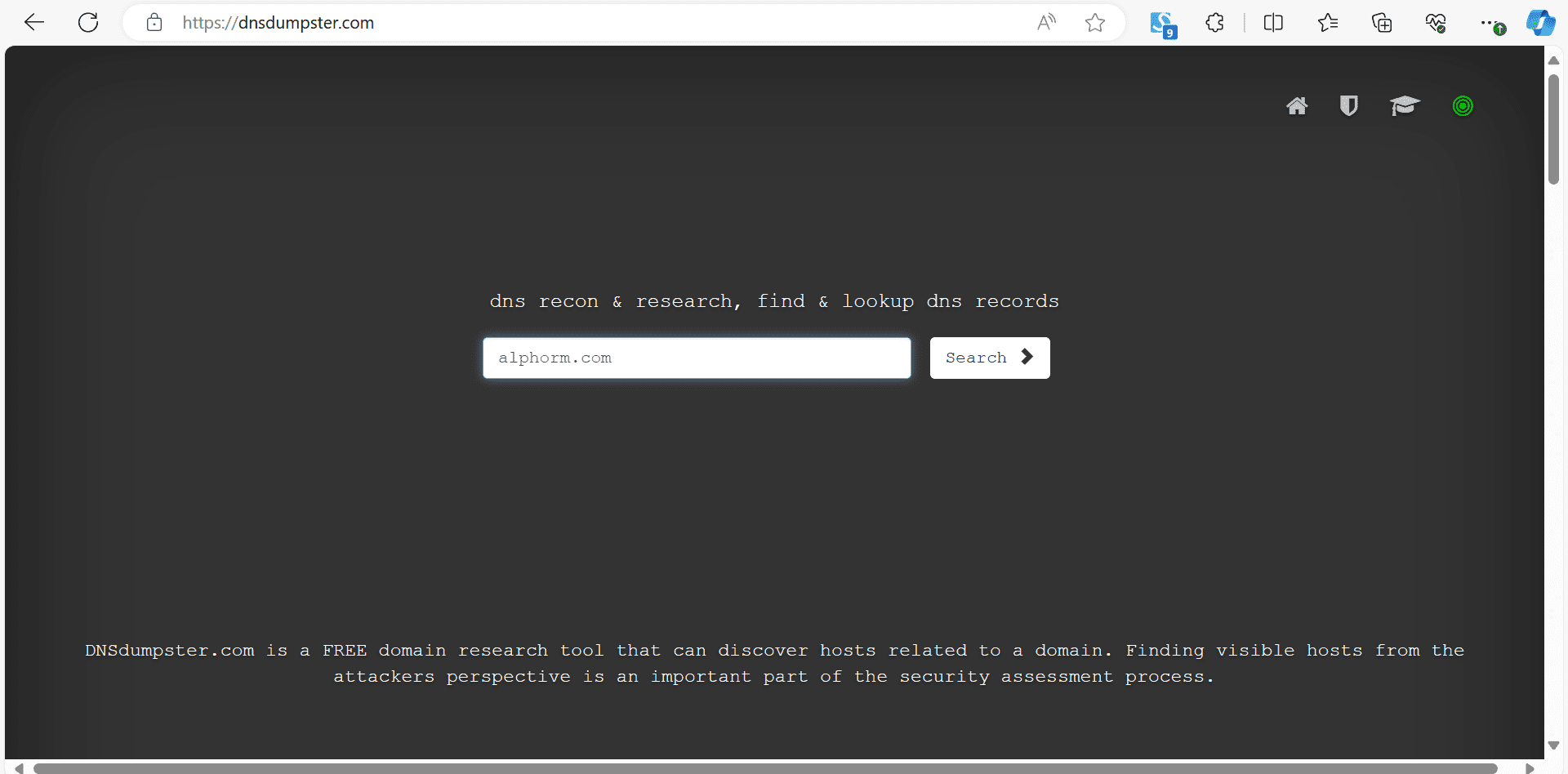Open the Copilot sidebar icon
The height and width of the screenshot is (774, 1568).
click(x=1541, y=23)
